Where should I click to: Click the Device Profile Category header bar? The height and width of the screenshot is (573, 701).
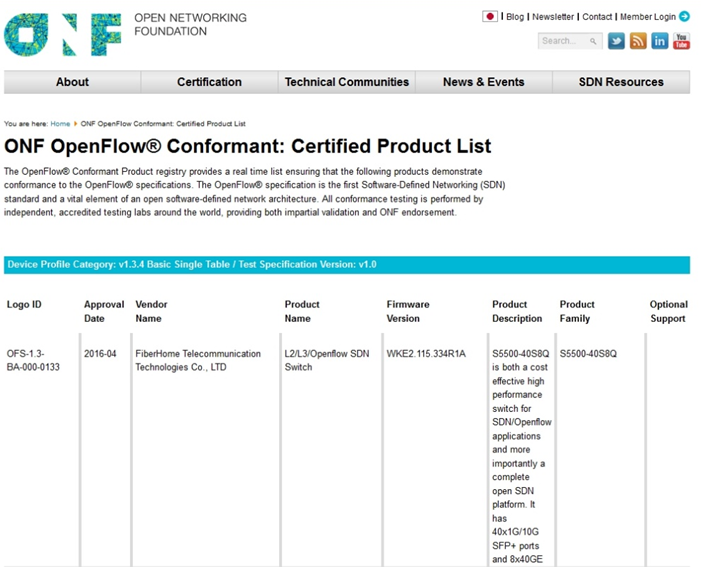click(x=346, y=265)
